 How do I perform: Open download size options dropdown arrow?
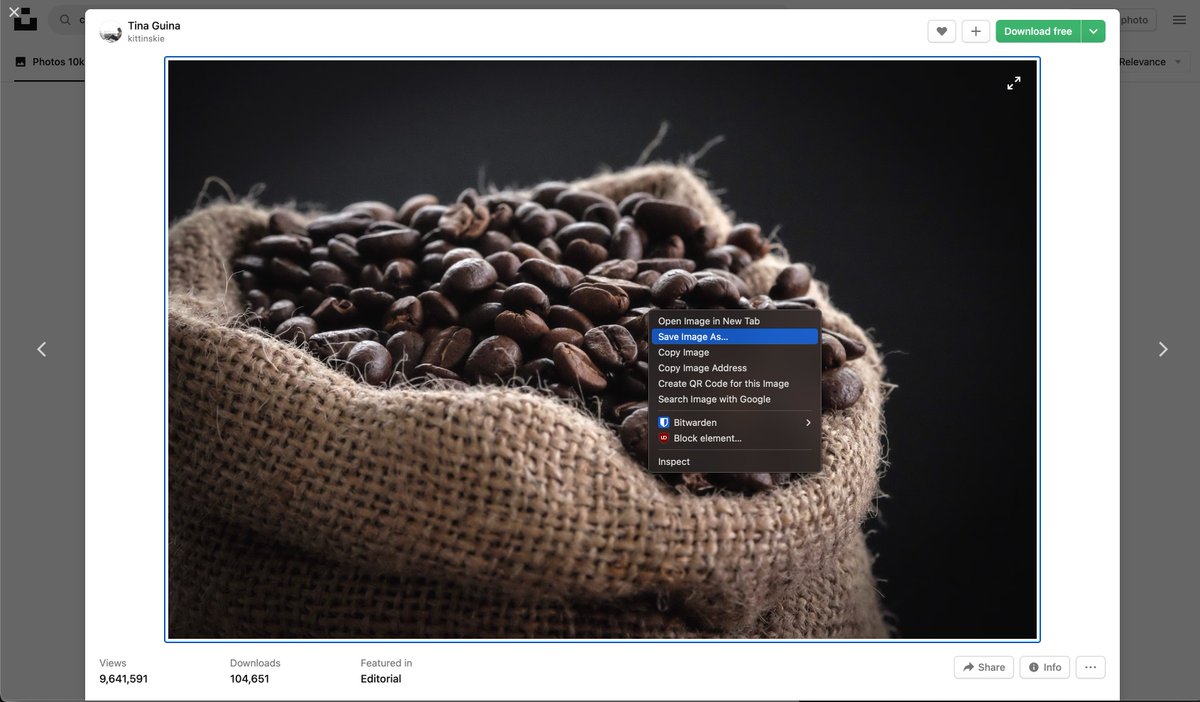point(1094,31)
